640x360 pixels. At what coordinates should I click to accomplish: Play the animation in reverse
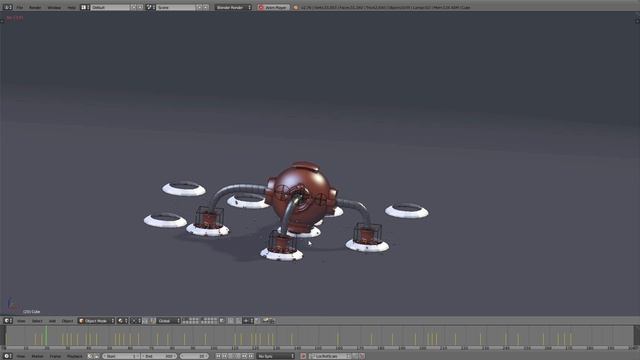click(231, 356)
